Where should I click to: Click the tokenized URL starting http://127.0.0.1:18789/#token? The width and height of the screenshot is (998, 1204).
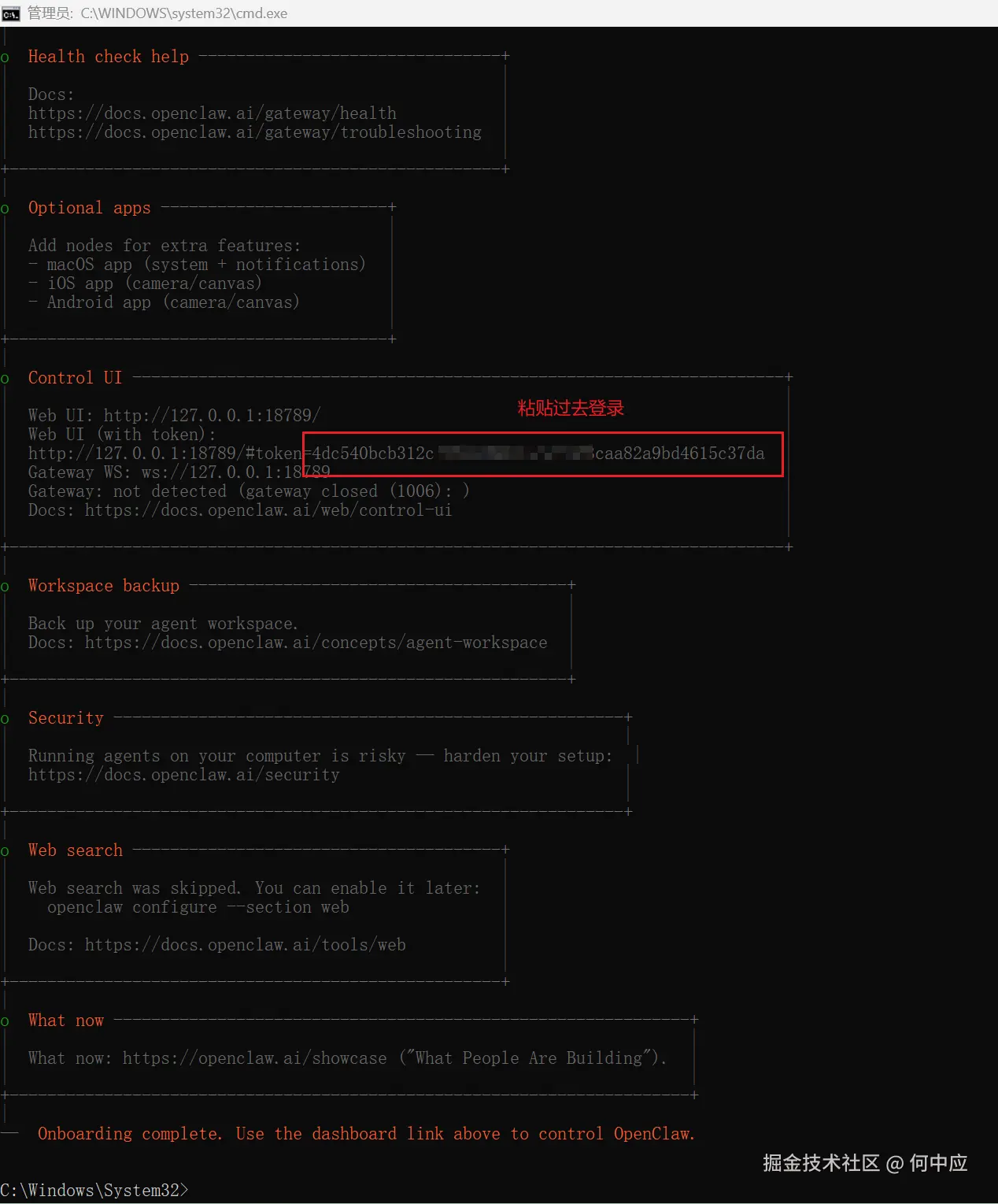coord(397,454)
